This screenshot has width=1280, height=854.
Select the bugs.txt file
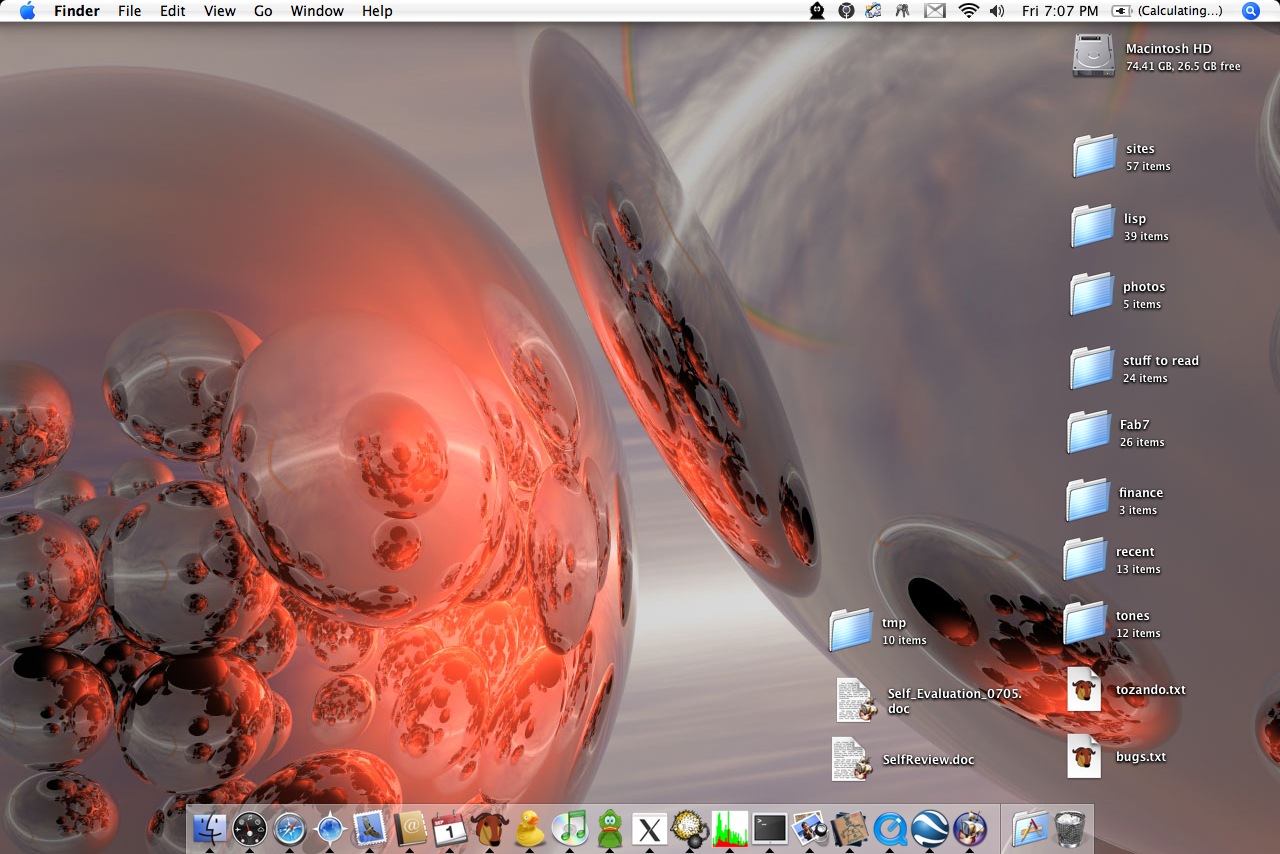(x=1084, y=756)
